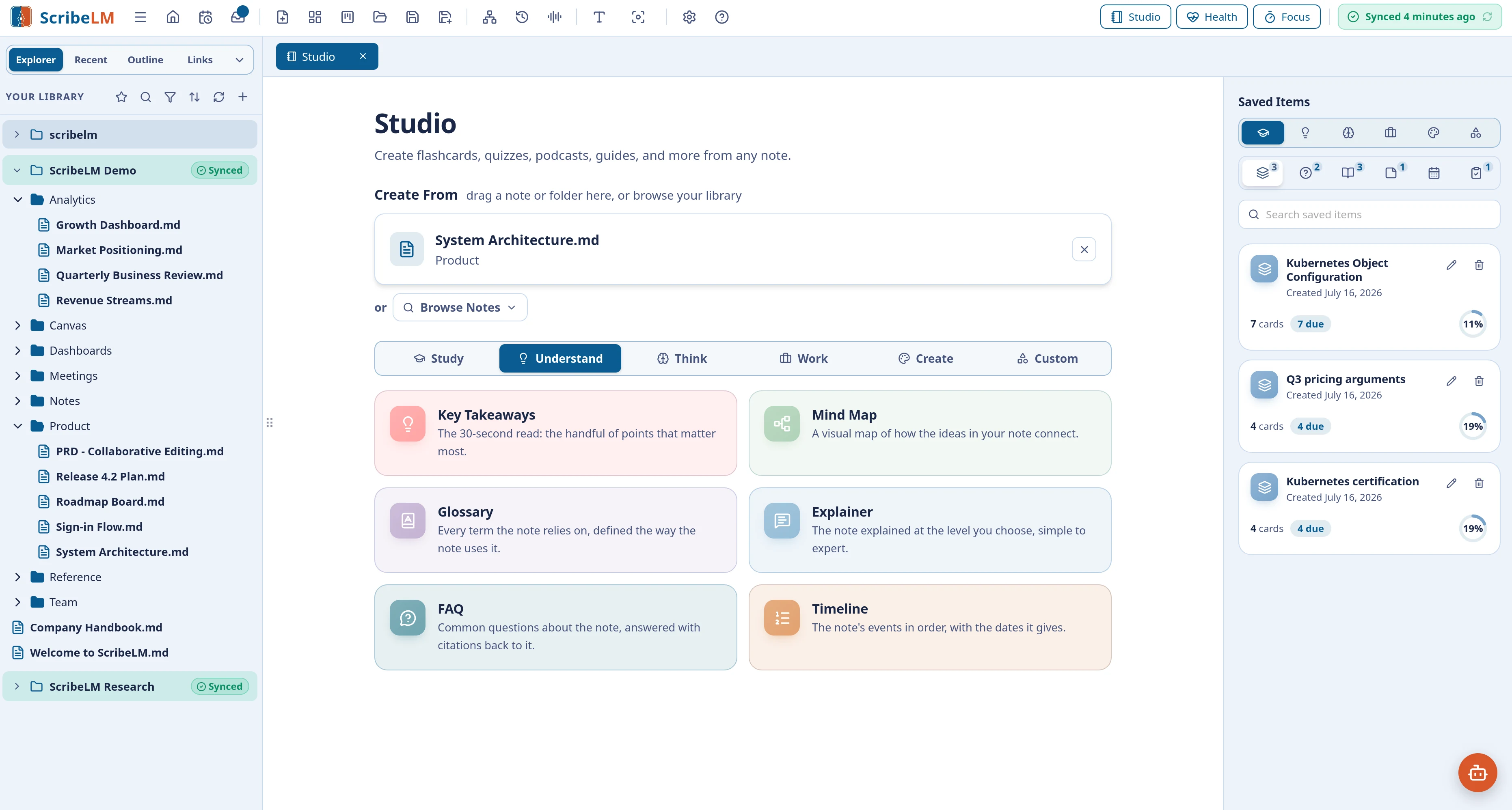Open the Mind Map card
Viewport: 1512px width, 810px height.
tap(930, 433)
